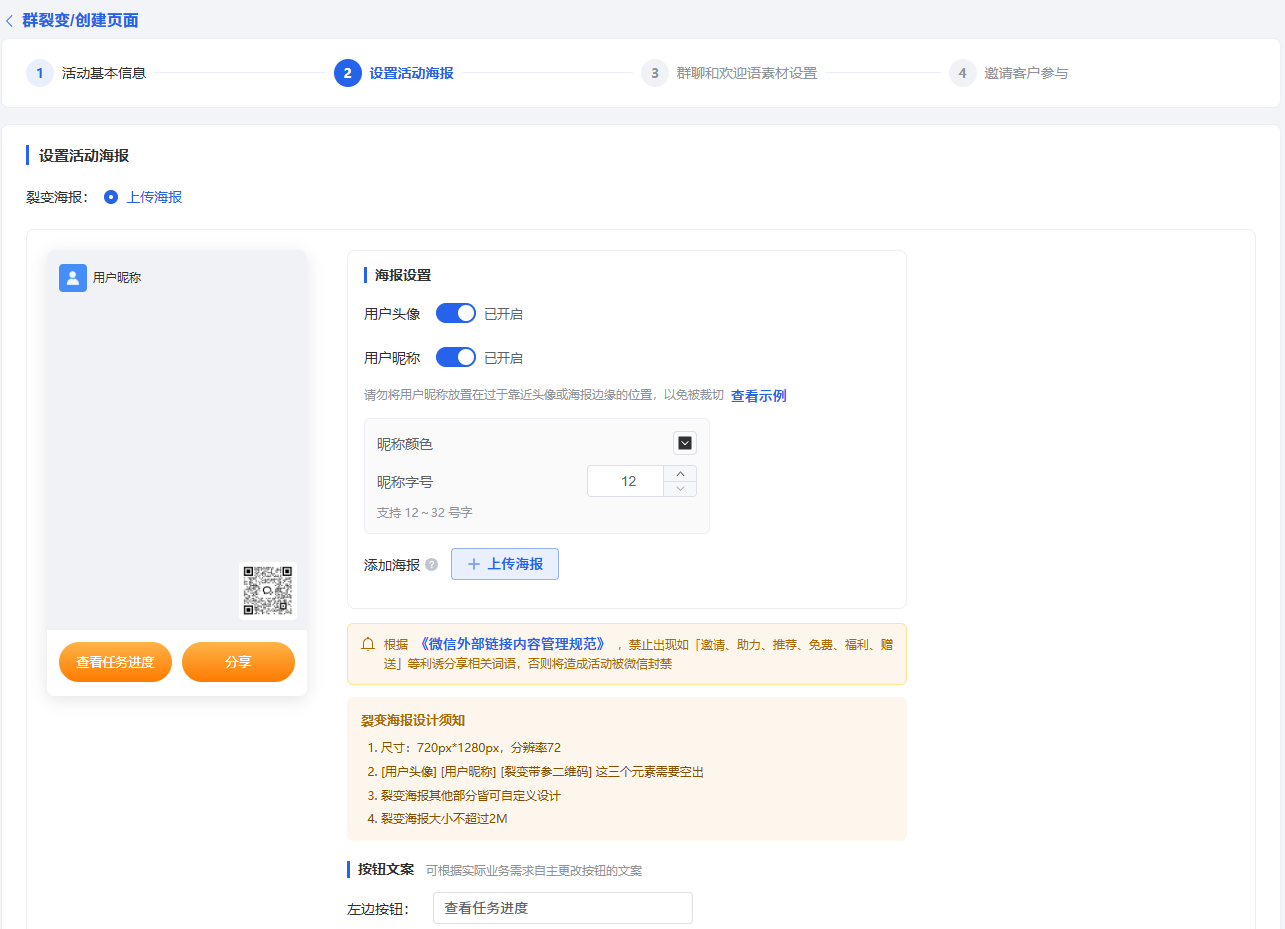Click the 左边按钮 text input field
Image resolution: width=1285 pixels, height=929 pixels.
pos(563,908)
